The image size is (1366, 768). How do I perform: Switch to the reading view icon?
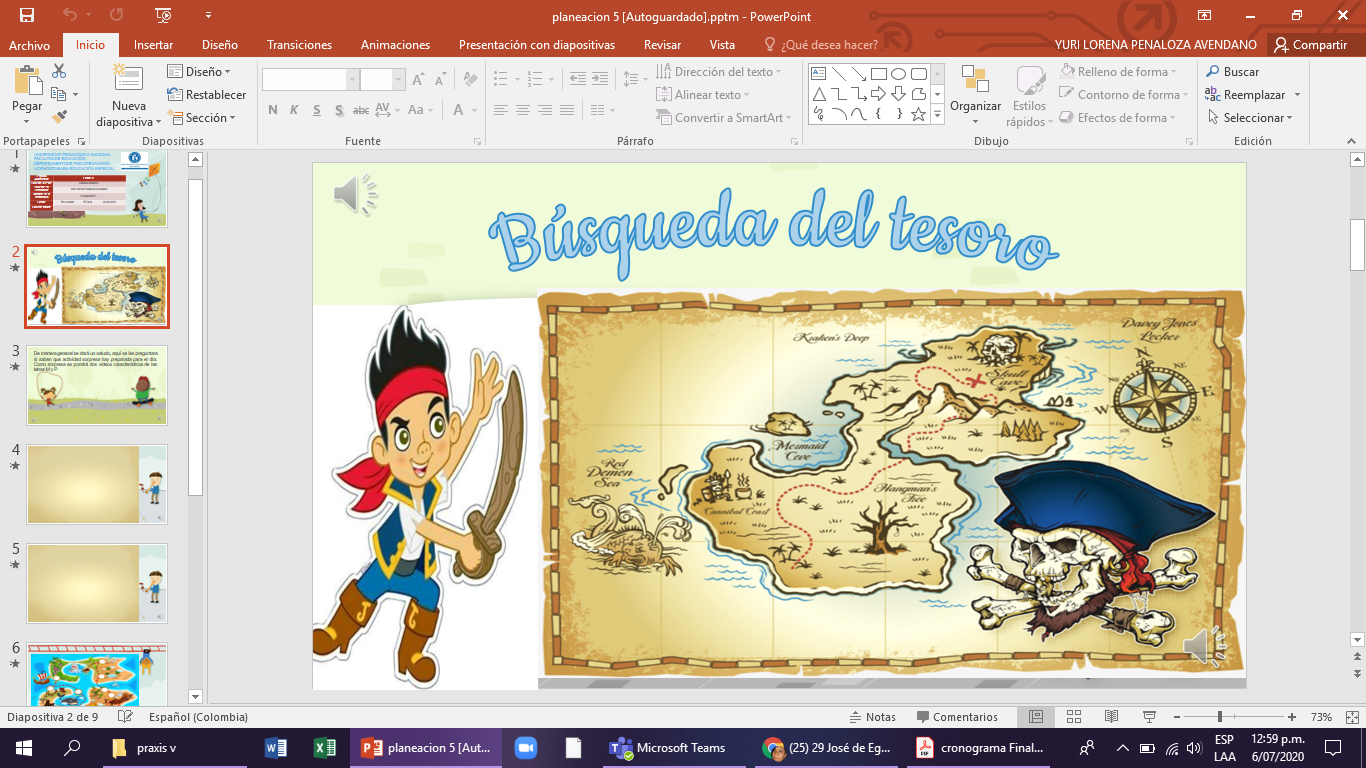(1111, 717)
